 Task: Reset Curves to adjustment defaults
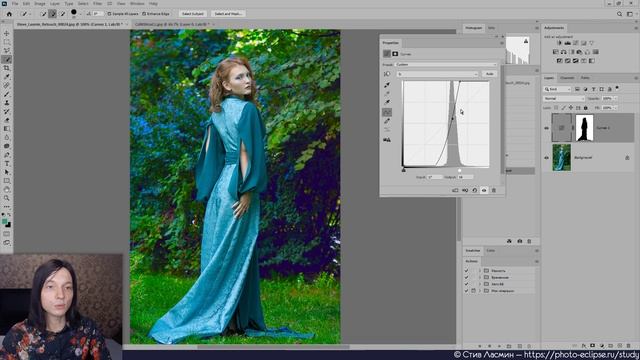(474, 190)
